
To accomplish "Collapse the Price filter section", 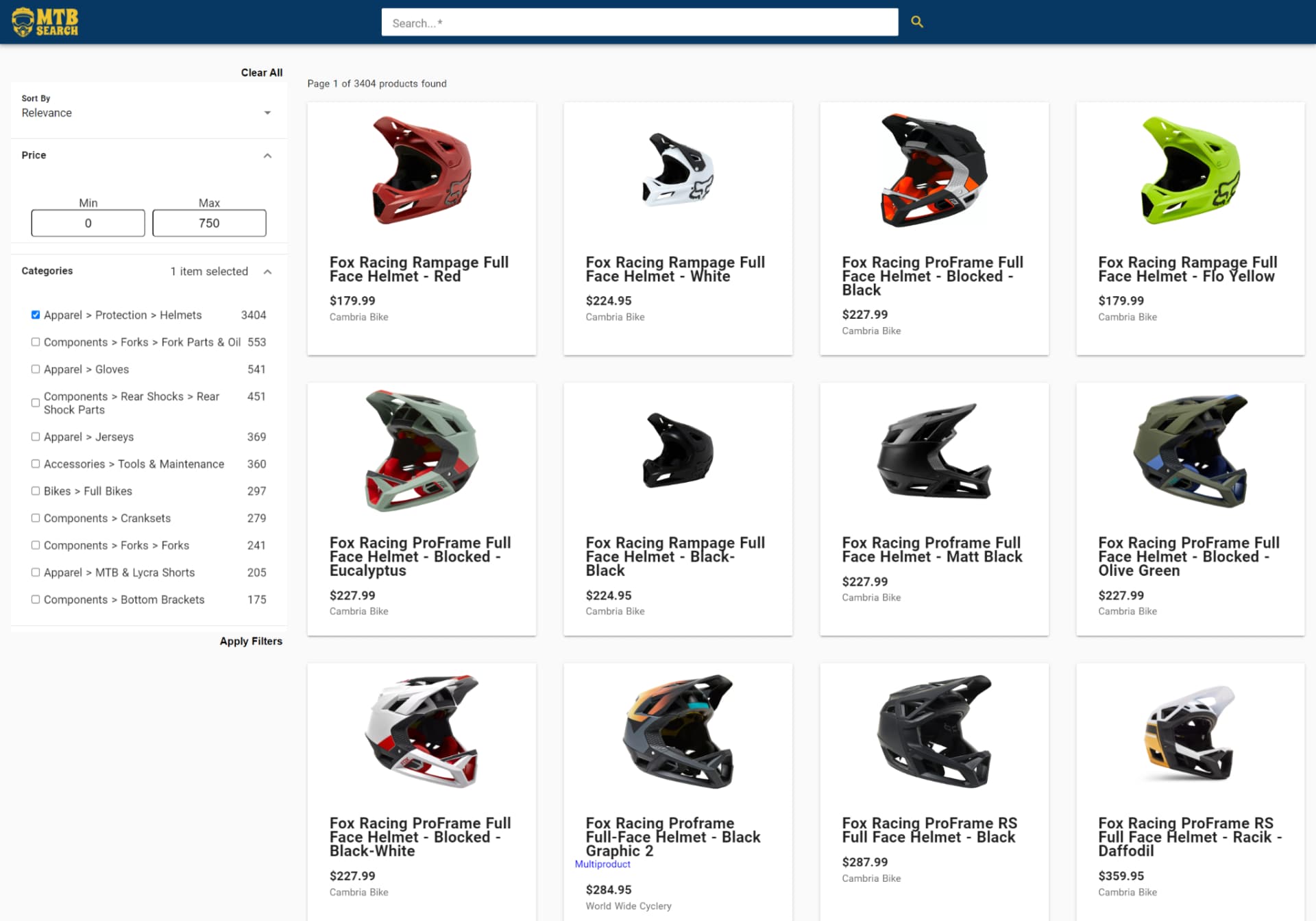I will pyautogui.click(x=267, y=156).
